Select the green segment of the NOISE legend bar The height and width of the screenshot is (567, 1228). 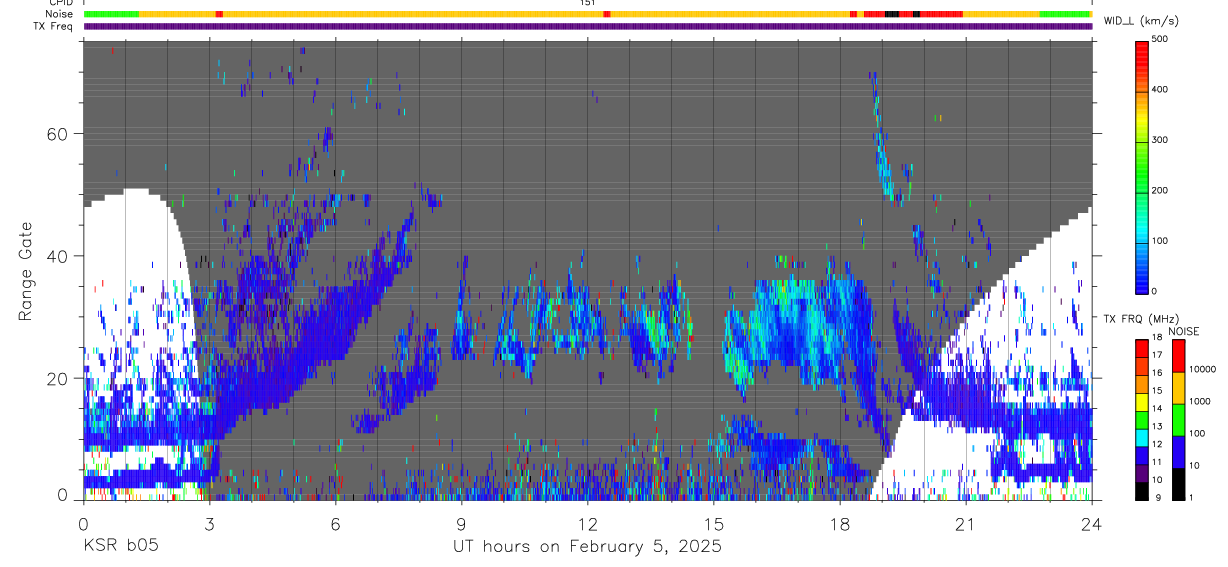[x=1178, y=420]
